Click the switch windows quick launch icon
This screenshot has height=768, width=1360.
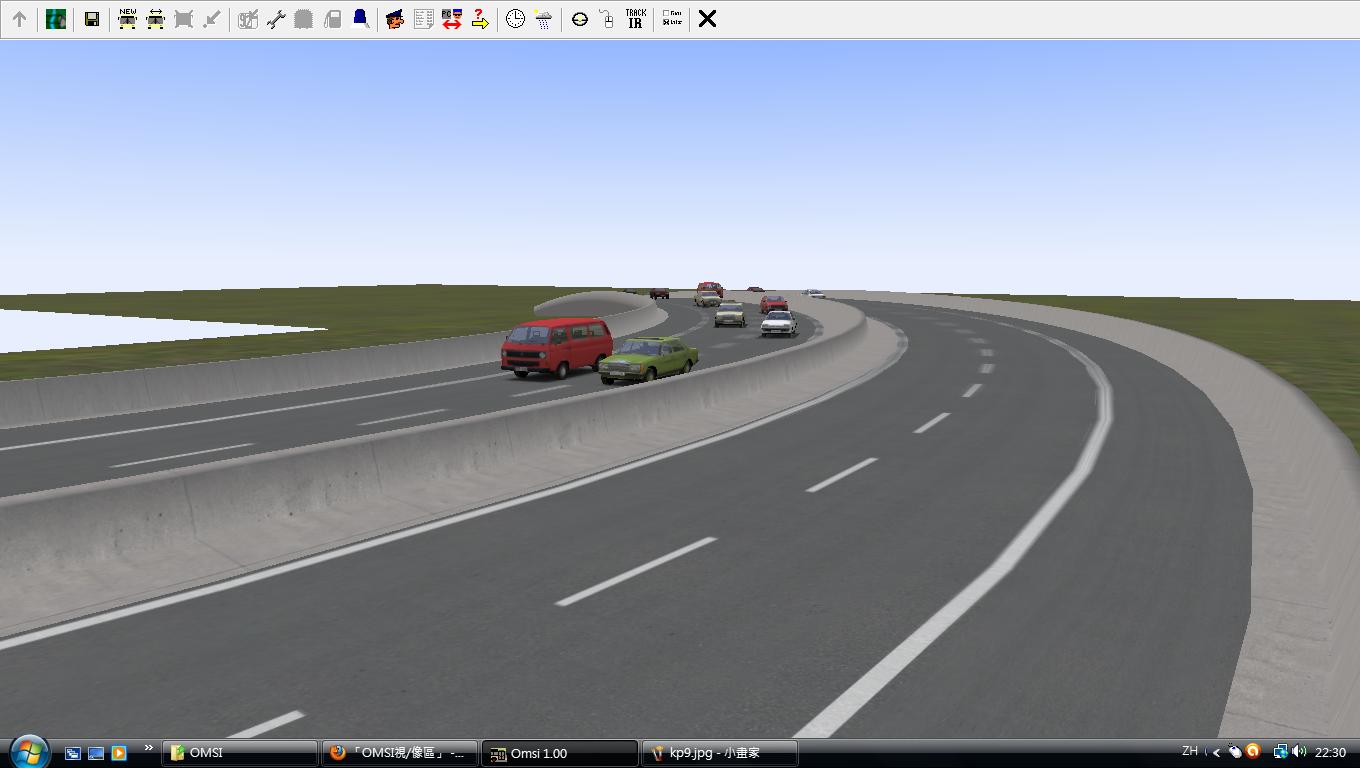73,753
